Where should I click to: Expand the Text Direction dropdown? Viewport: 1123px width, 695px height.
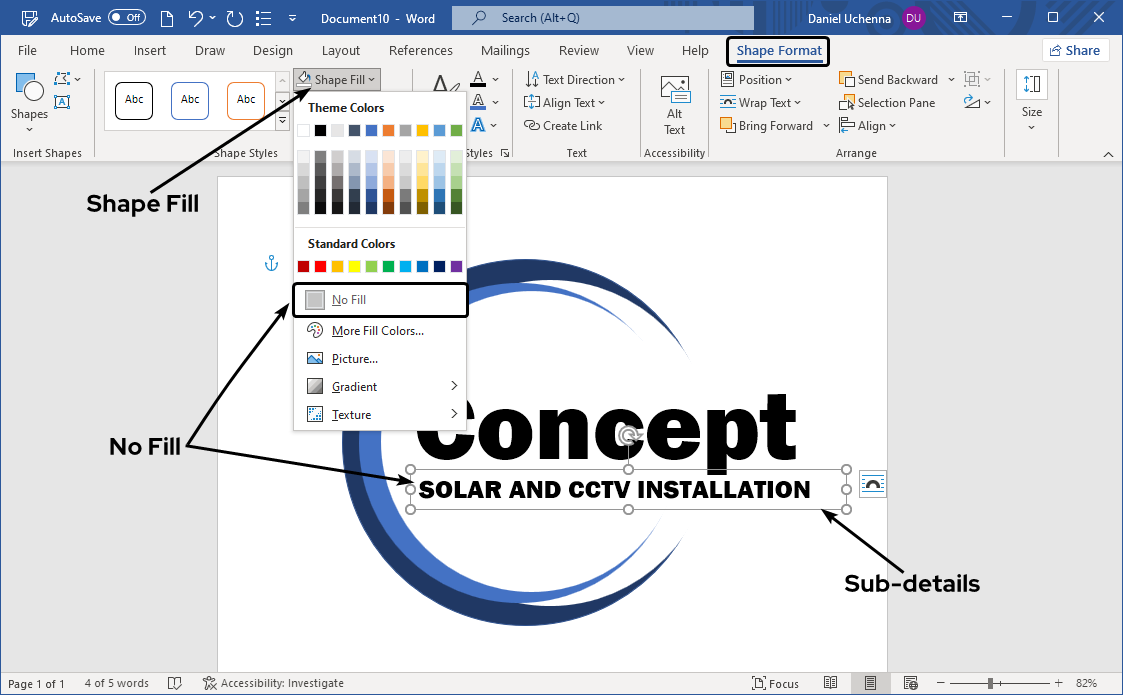(574, 79)
